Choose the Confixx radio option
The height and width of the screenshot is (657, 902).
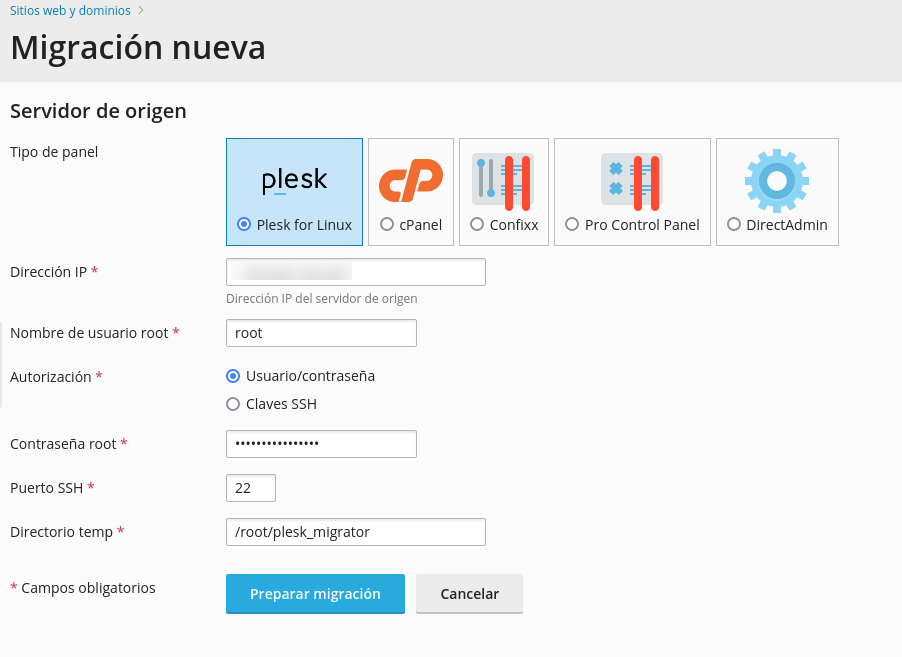[x=477, y=224]
